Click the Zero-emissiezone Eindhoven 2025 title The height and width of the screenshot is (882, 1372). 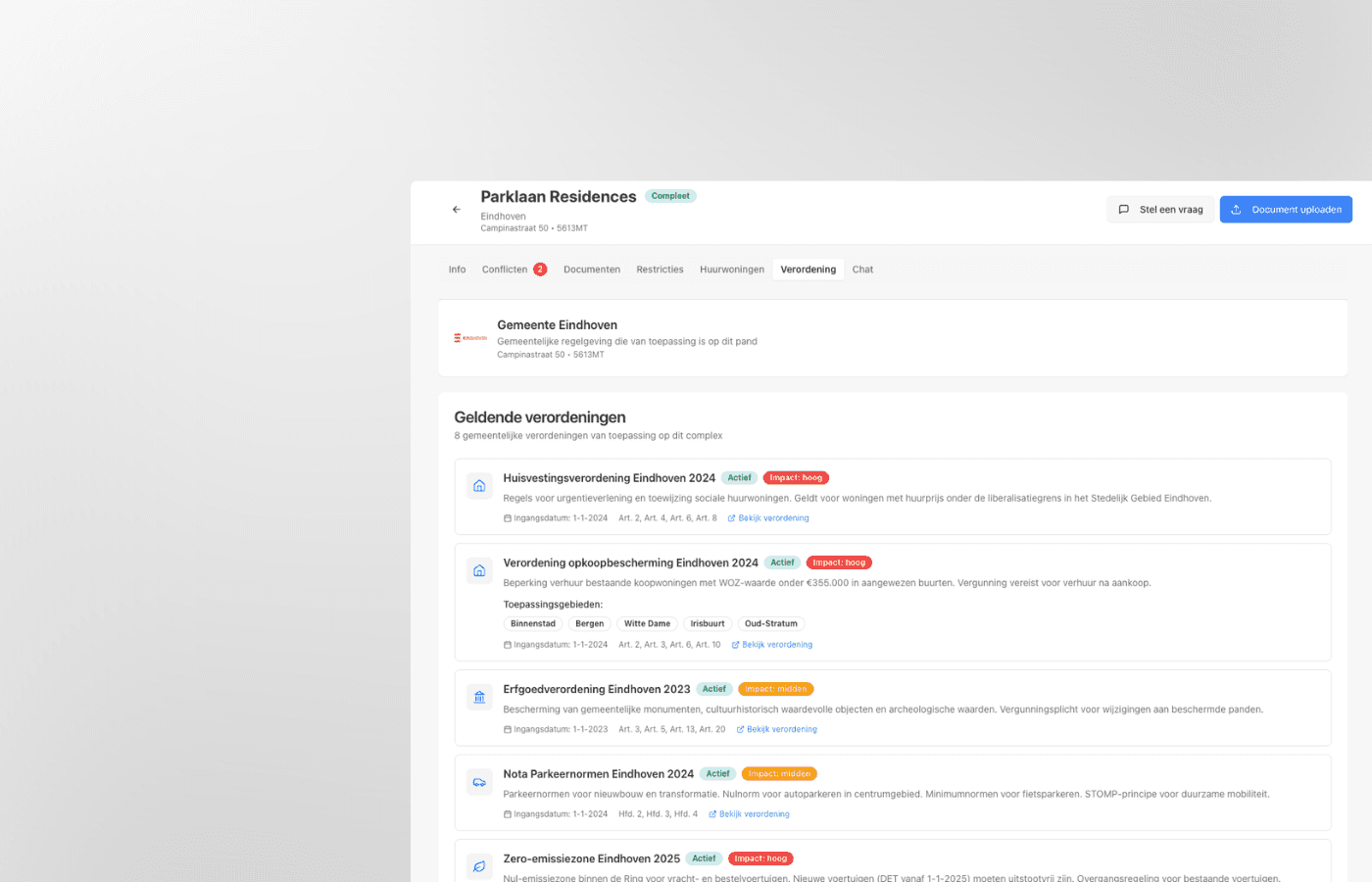592,858
